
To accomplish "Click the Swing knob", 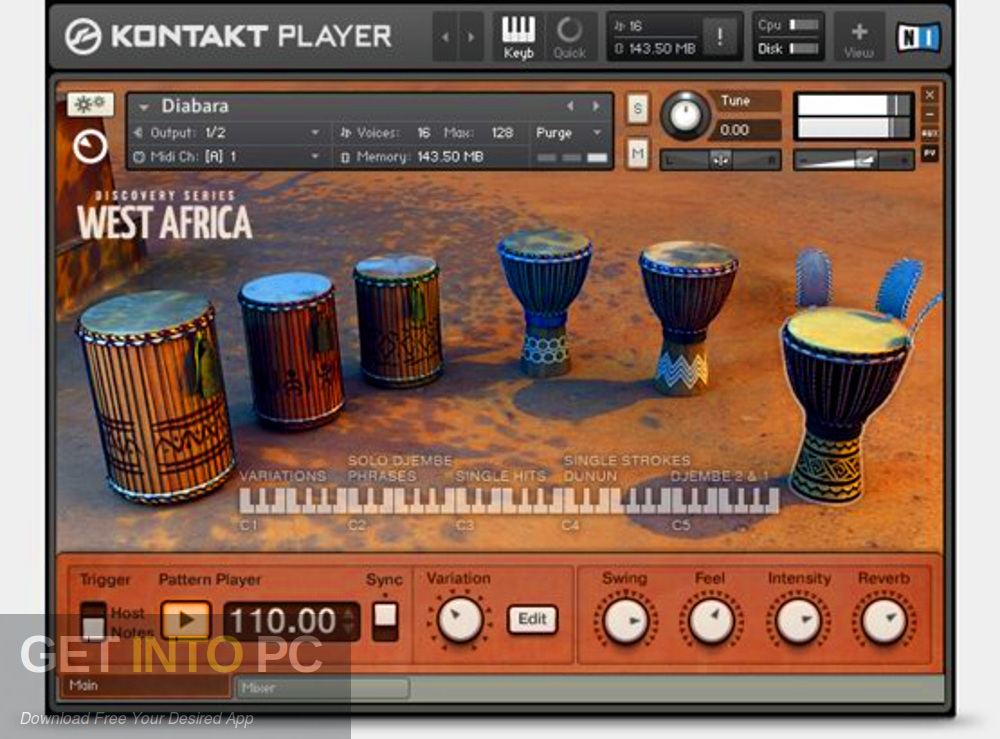I will 626,620.
